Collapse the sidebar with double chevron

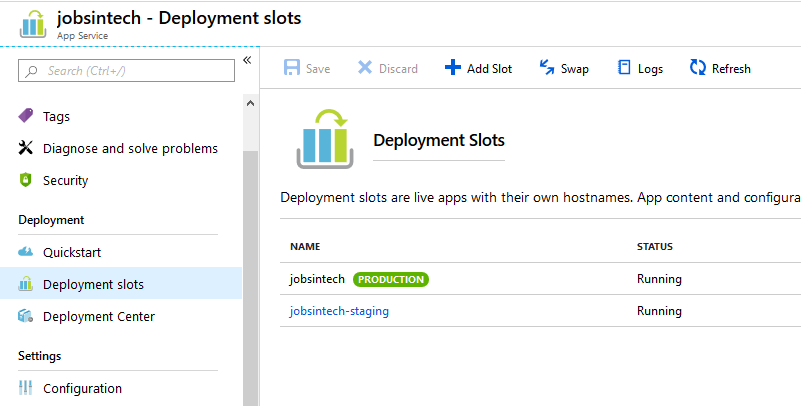[247, 60]
